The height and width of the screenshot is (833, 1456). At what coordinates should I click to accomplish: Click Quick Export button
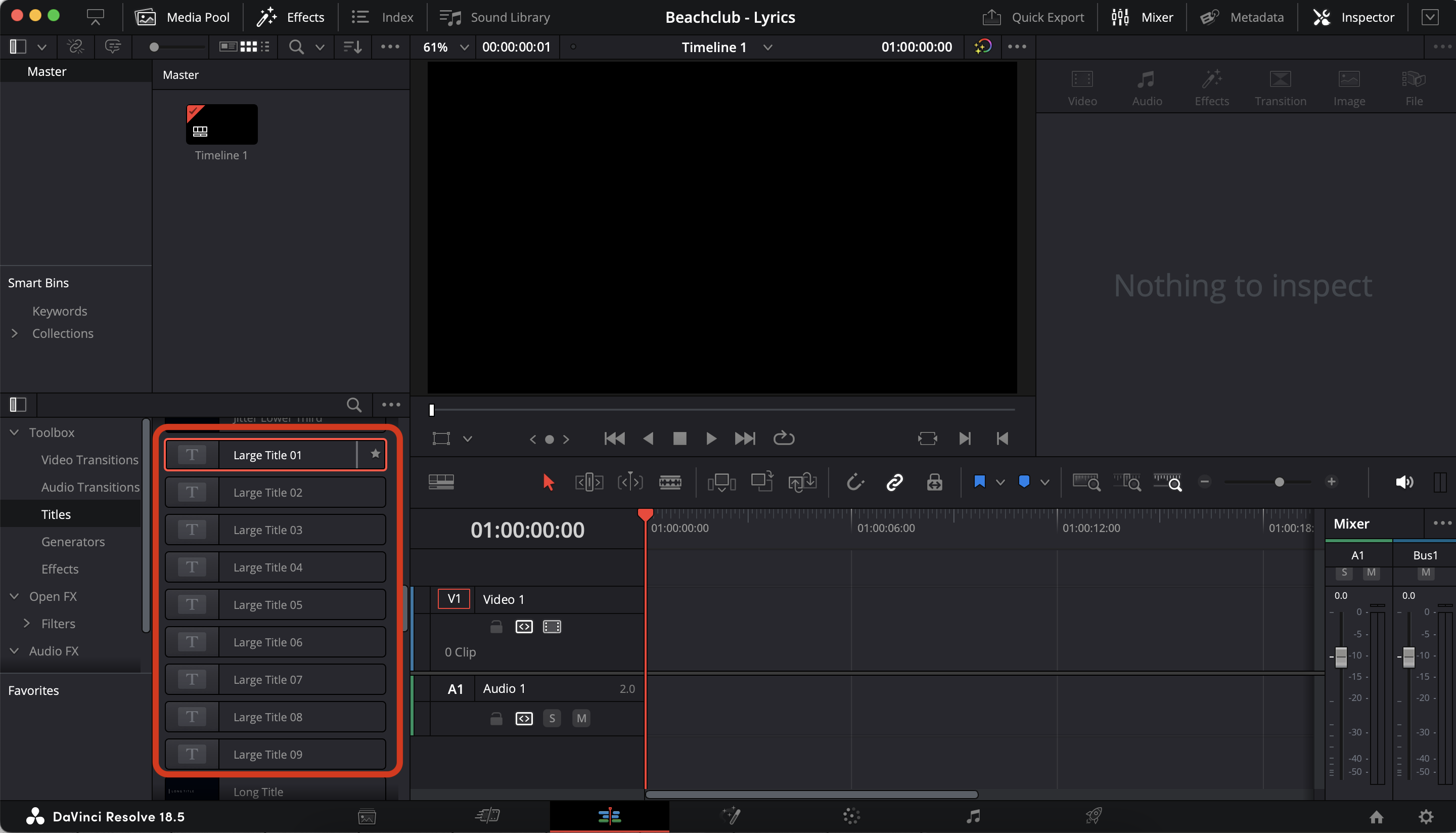(1033, 17)
